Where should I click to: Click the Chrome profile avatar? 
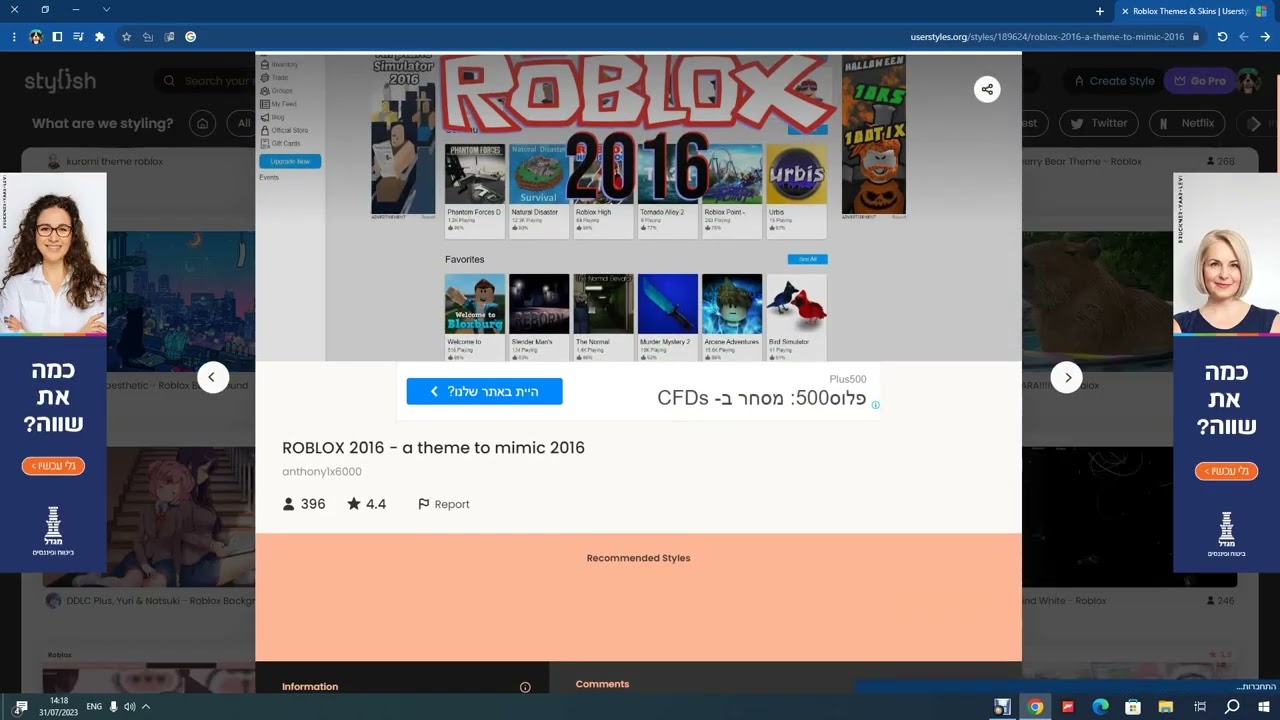(36, 37)
